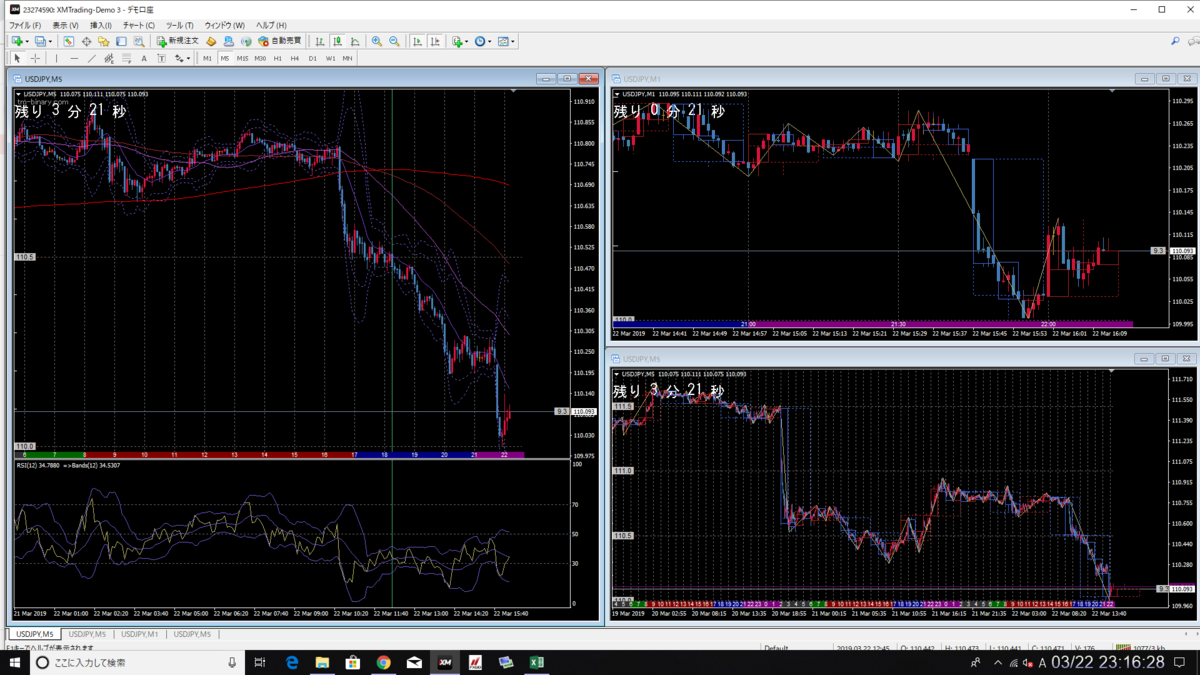Expand the arrows objects dropdown
Screen dimensions: 1200x675
tap(188, 59)
